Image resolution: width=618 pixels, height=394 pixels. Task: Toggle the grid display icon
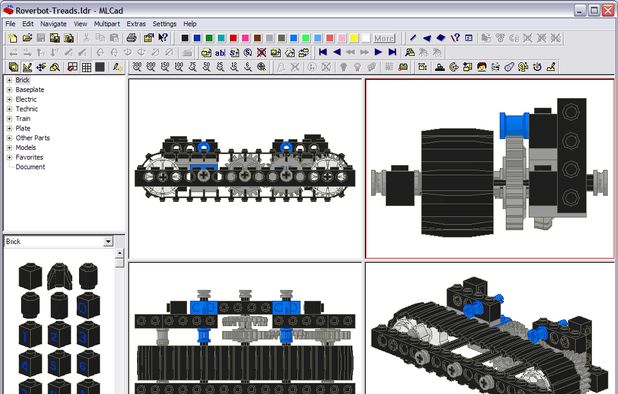pyautogui.click(x=86, y=67)
